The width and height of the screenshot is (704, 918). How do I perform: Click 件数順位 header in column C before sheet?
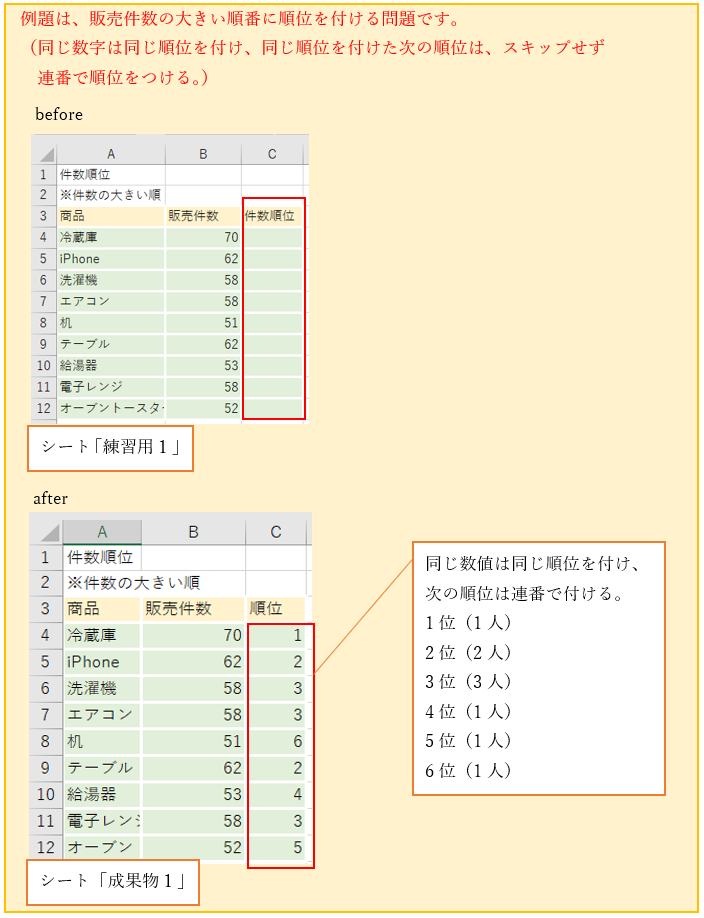[x=273, y=215]
